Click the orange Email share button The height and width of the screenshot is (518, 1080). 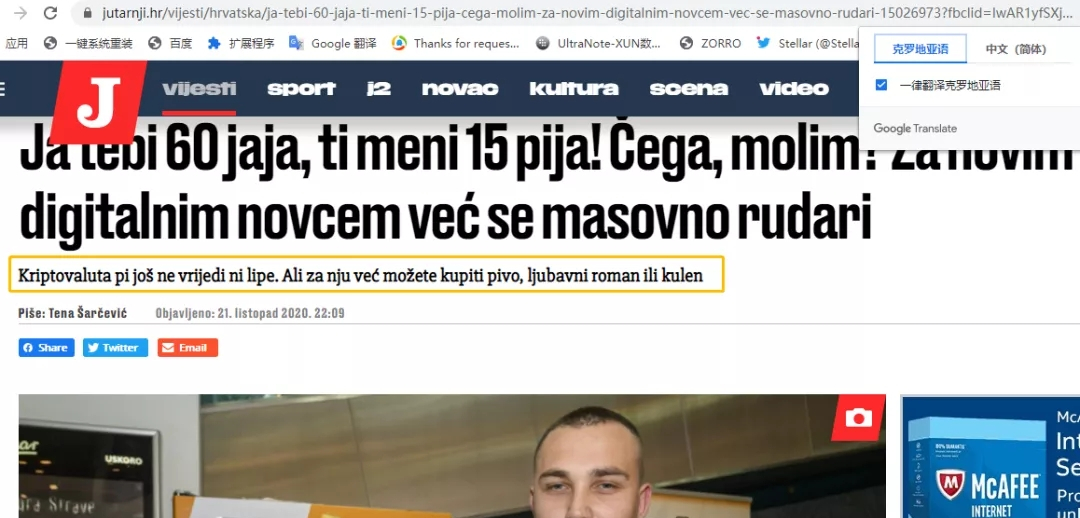187,348
